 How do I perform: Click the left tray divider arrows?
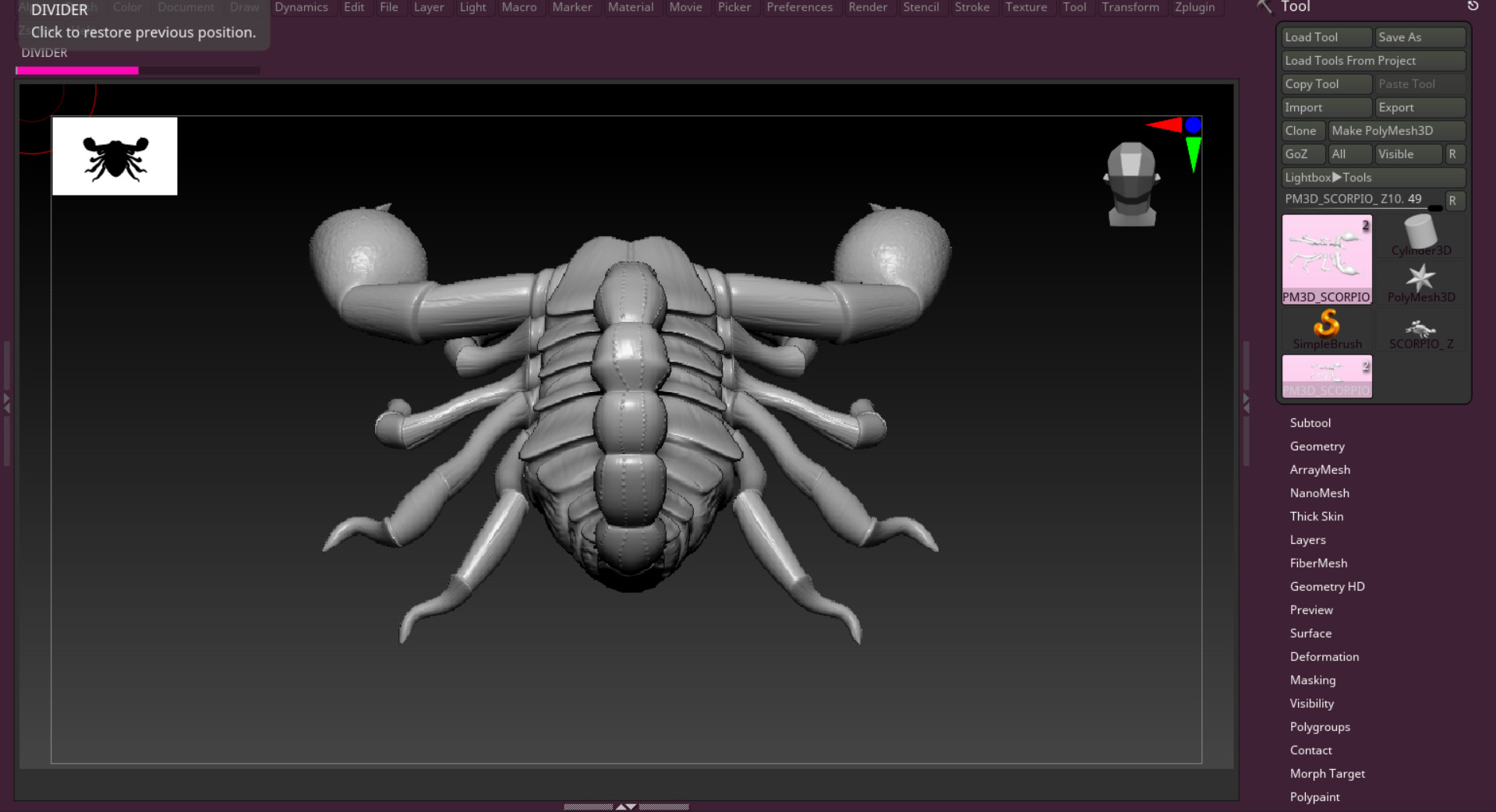pos(7,403)
